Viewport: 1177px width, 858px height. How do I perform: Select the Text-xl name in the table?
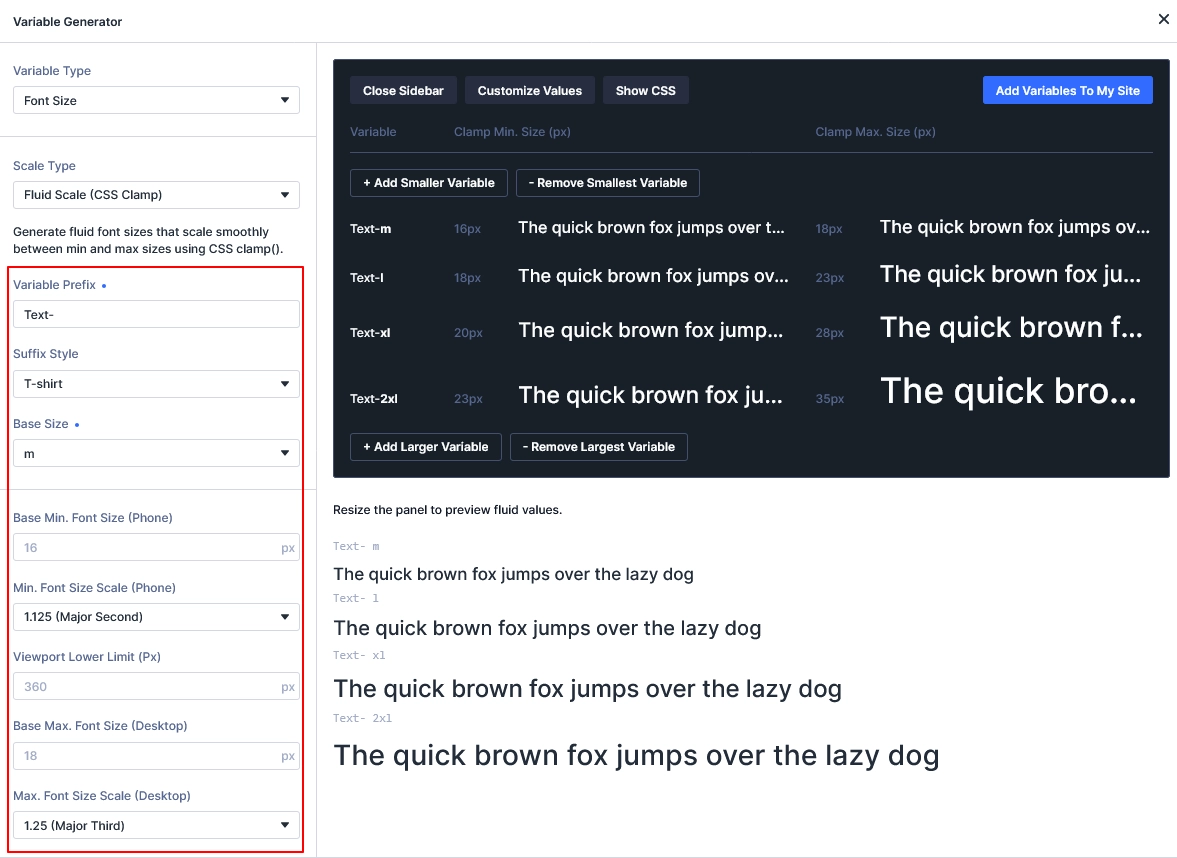[370, 333]
